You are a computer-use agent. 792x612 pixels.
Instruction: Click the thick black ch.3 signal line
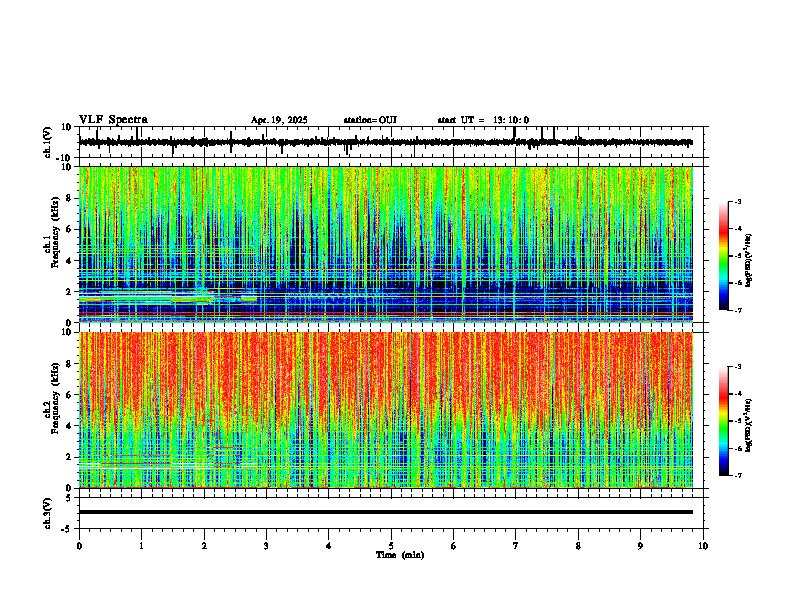[x=386, y=512]
